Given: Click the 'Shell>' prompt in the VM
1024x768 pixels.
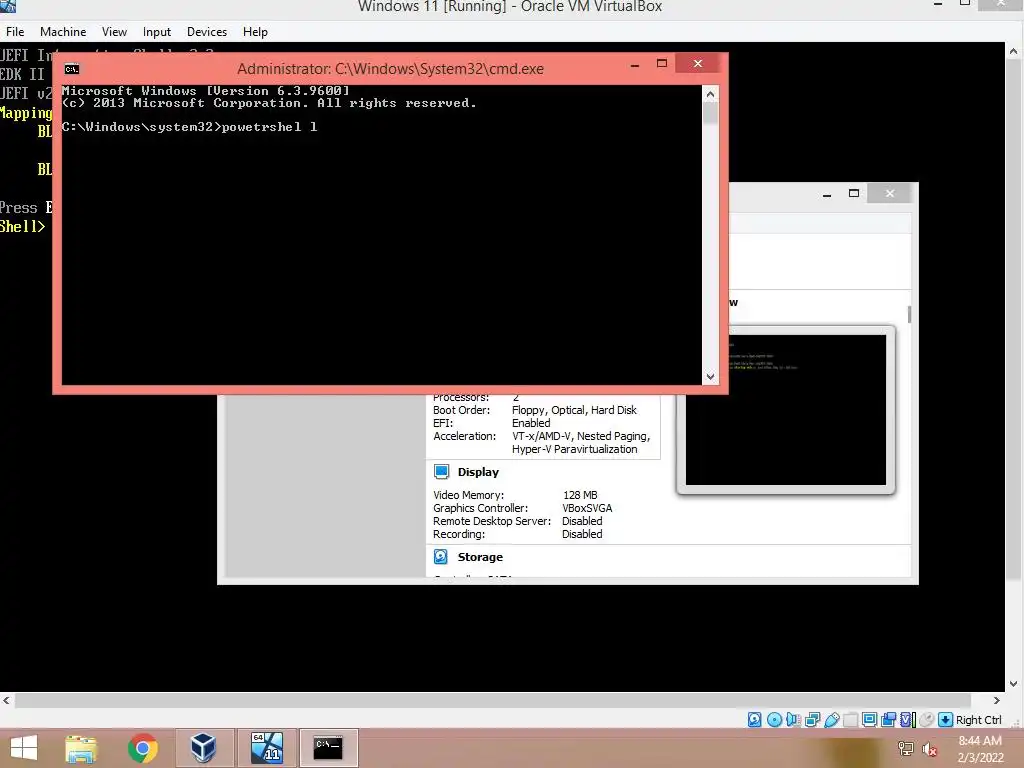Looking at the screenshot, I should pos(22,227).
